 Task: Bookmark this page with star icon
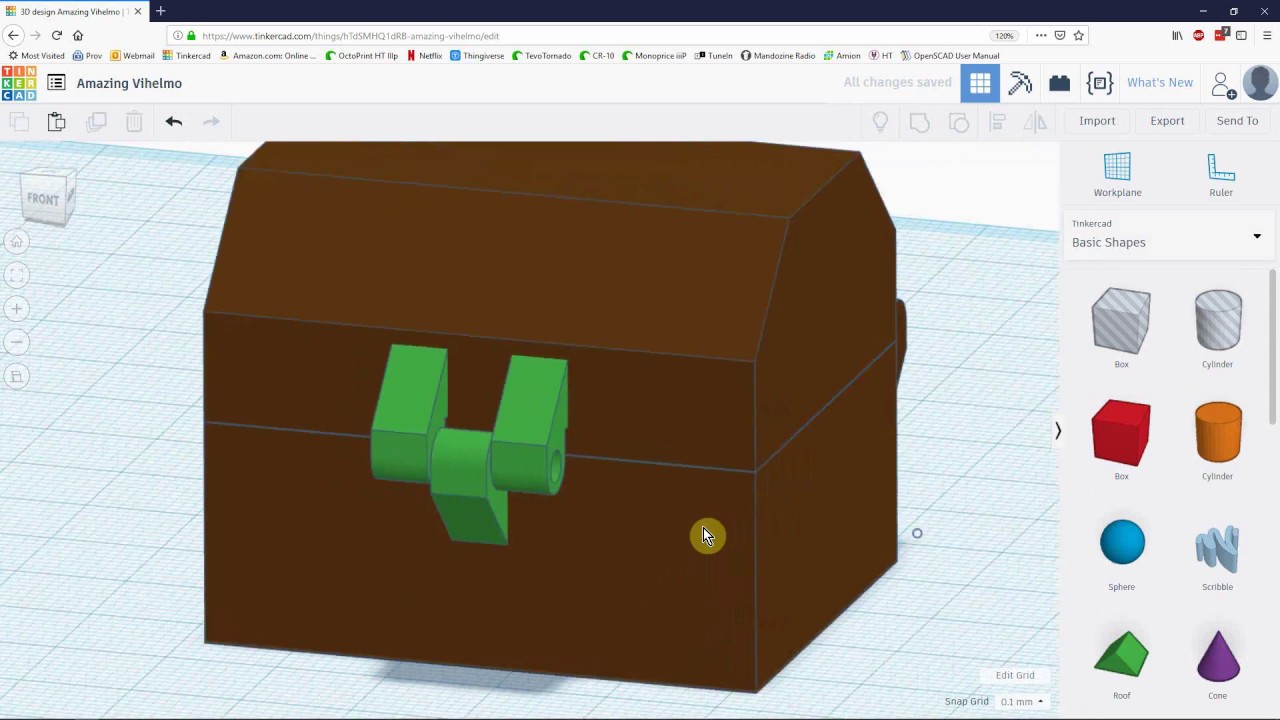[x=1078, y=35]
